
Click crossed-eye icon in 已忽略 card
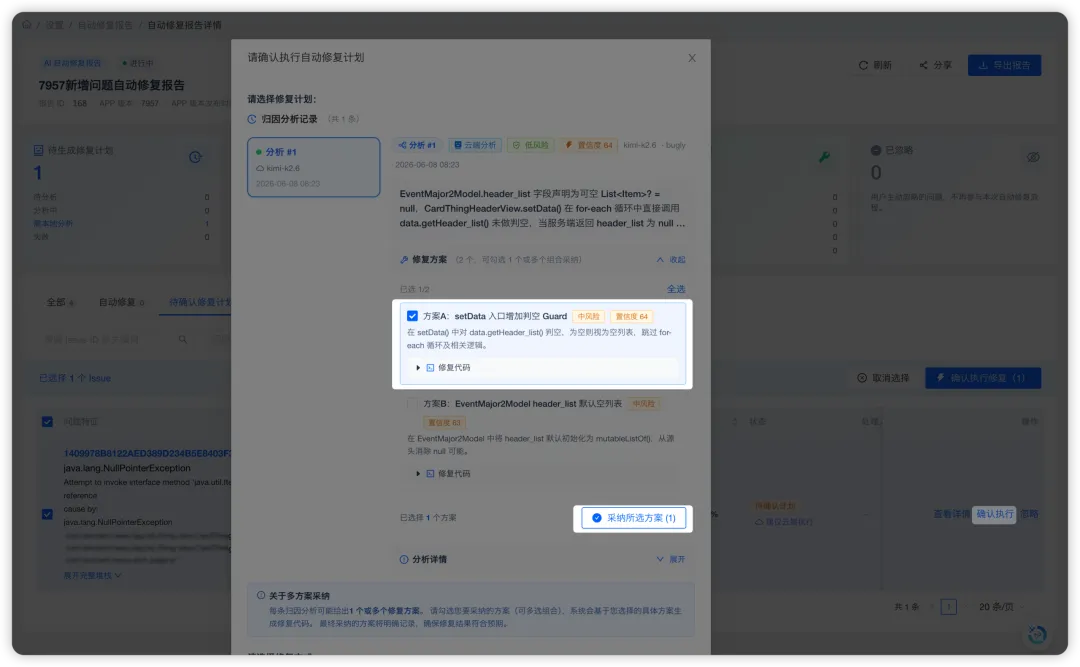[1033, 158]
